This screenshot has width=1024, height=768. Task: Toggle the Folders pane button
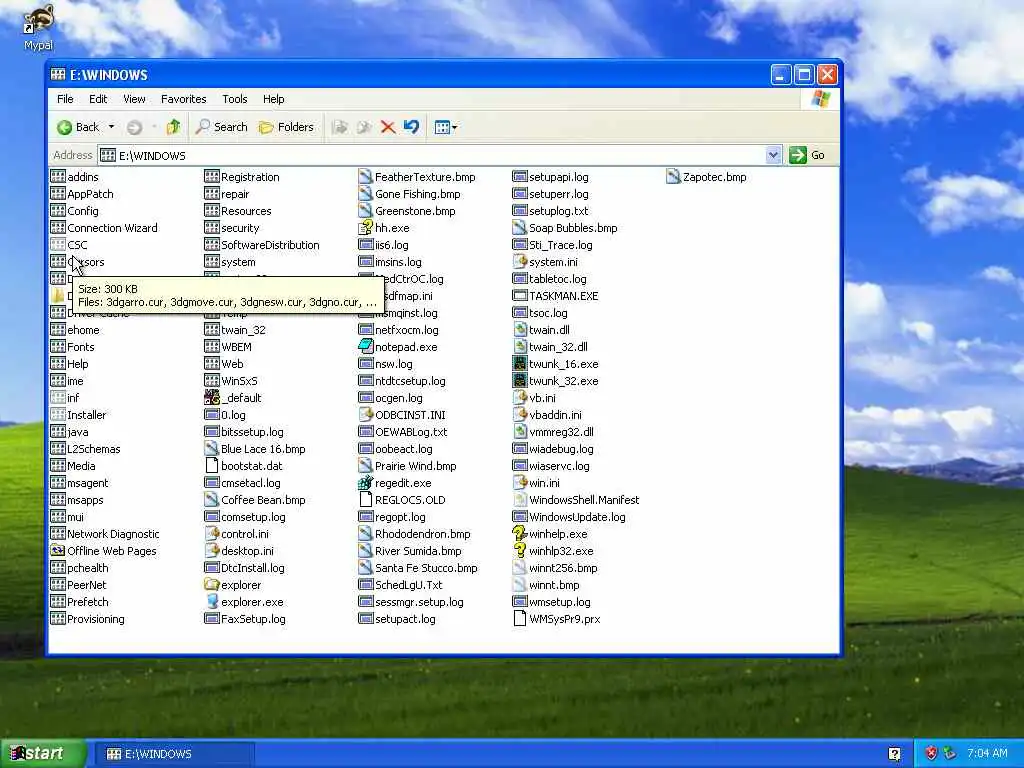click(286, 127)
